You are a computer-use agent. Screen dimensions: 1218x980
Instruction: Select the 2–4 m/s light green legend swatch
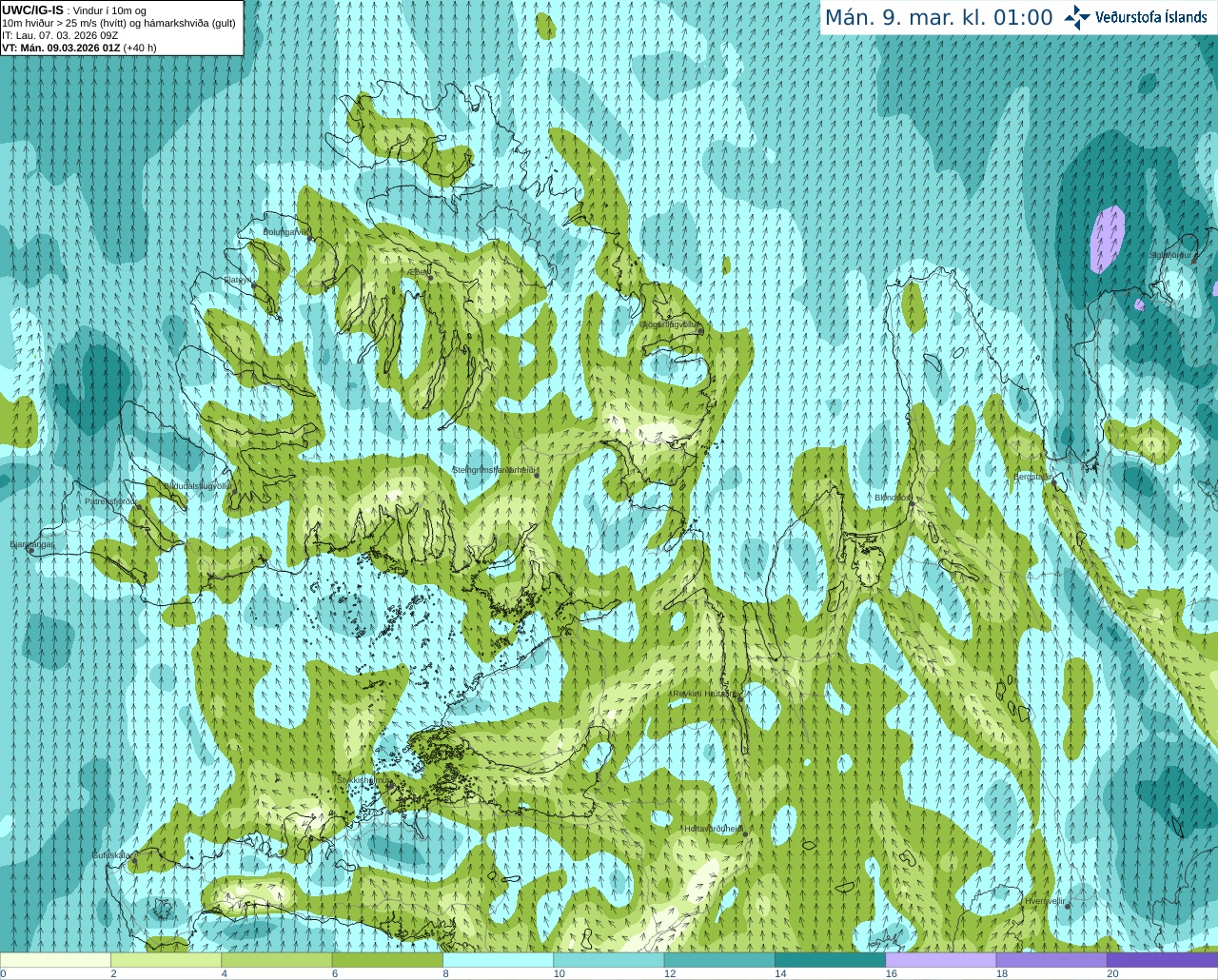pyautogui.click(x=166, y=960)
